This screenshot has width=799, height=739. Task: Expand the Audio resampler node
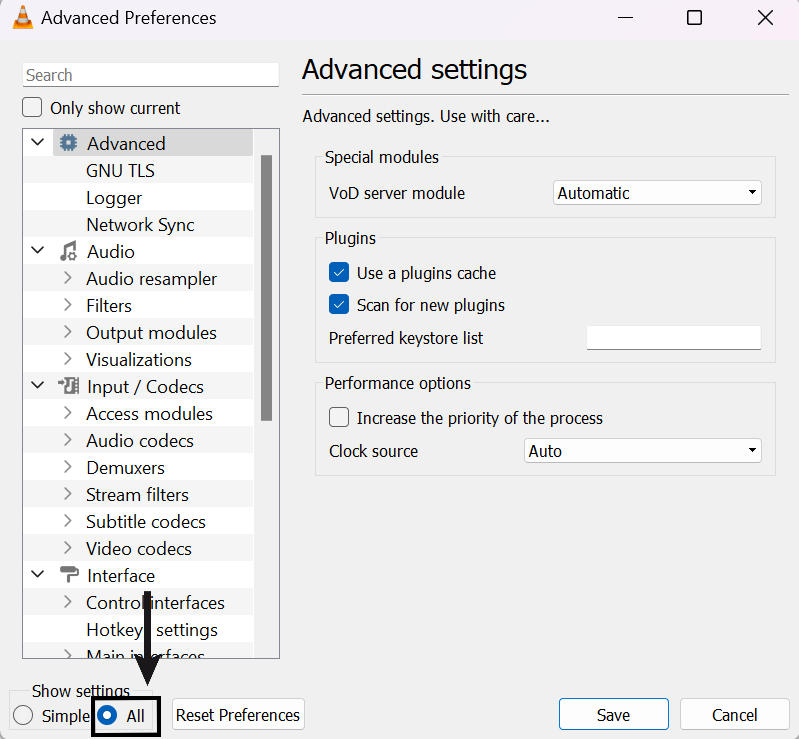[68, 278]
